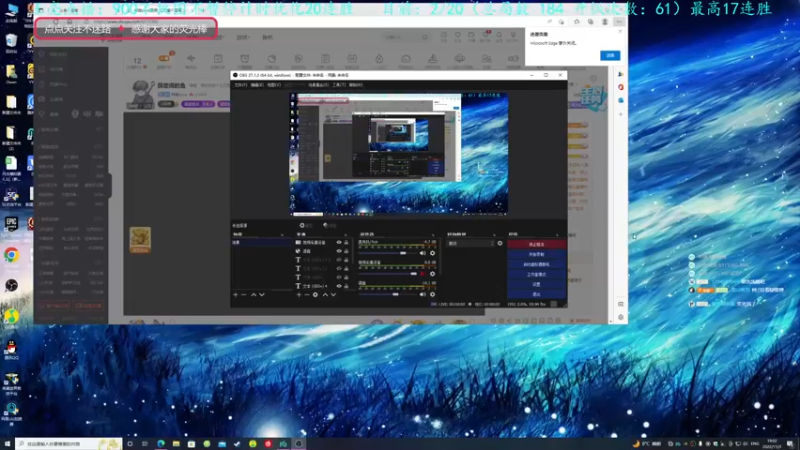Open source properties gear in Sources panel
Screen dimensions: 800x450
(315, 294)
